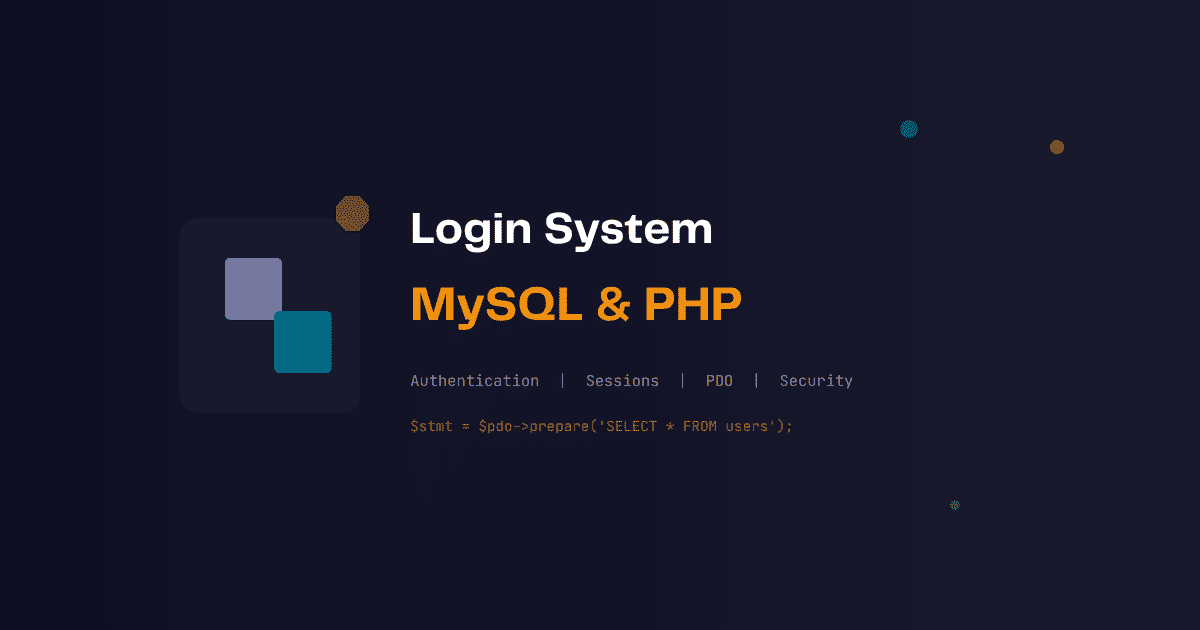Click the overlapping squares logo icon
The image size is (1200, 630).
(278, 315)
